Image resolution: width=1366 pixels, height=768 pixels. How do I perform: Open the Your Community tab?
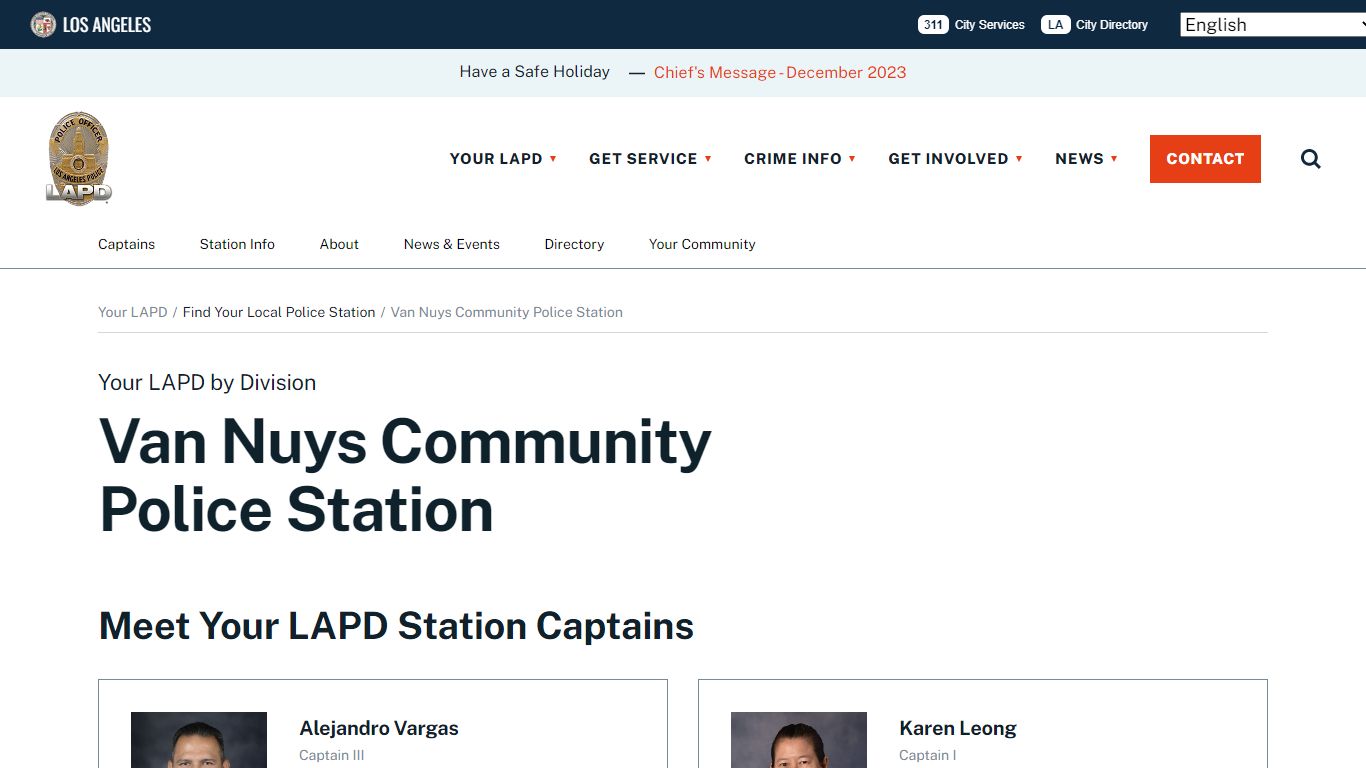point(702,244)
